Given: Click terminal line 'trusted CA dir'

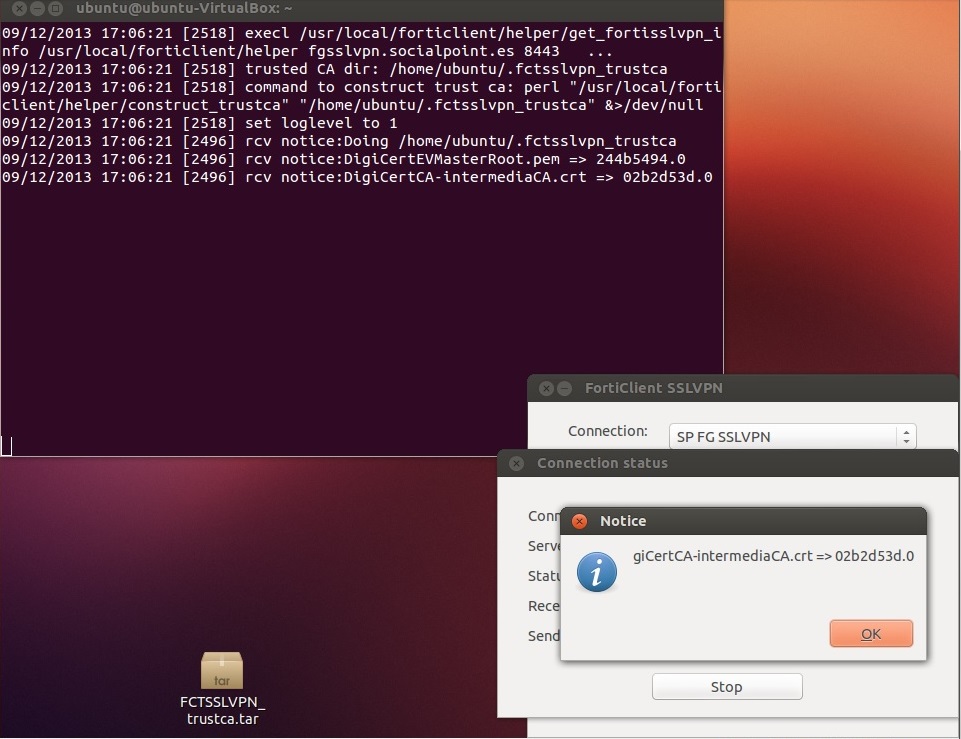Looking at the screenshot, I should pos(335,69).
